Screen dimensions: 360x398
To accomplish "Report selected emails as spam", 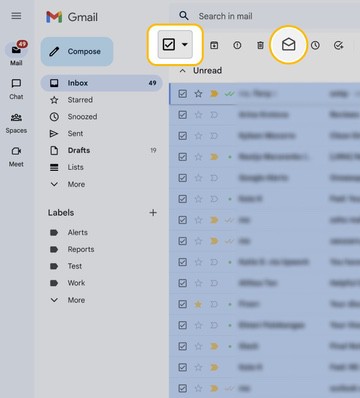I will 237,45.
